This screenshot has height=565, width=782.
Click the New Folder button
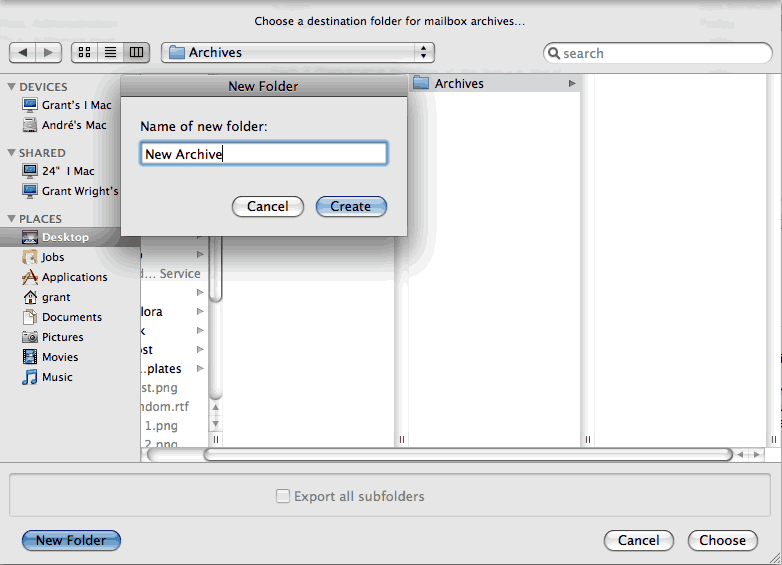[x=71, y=541]
